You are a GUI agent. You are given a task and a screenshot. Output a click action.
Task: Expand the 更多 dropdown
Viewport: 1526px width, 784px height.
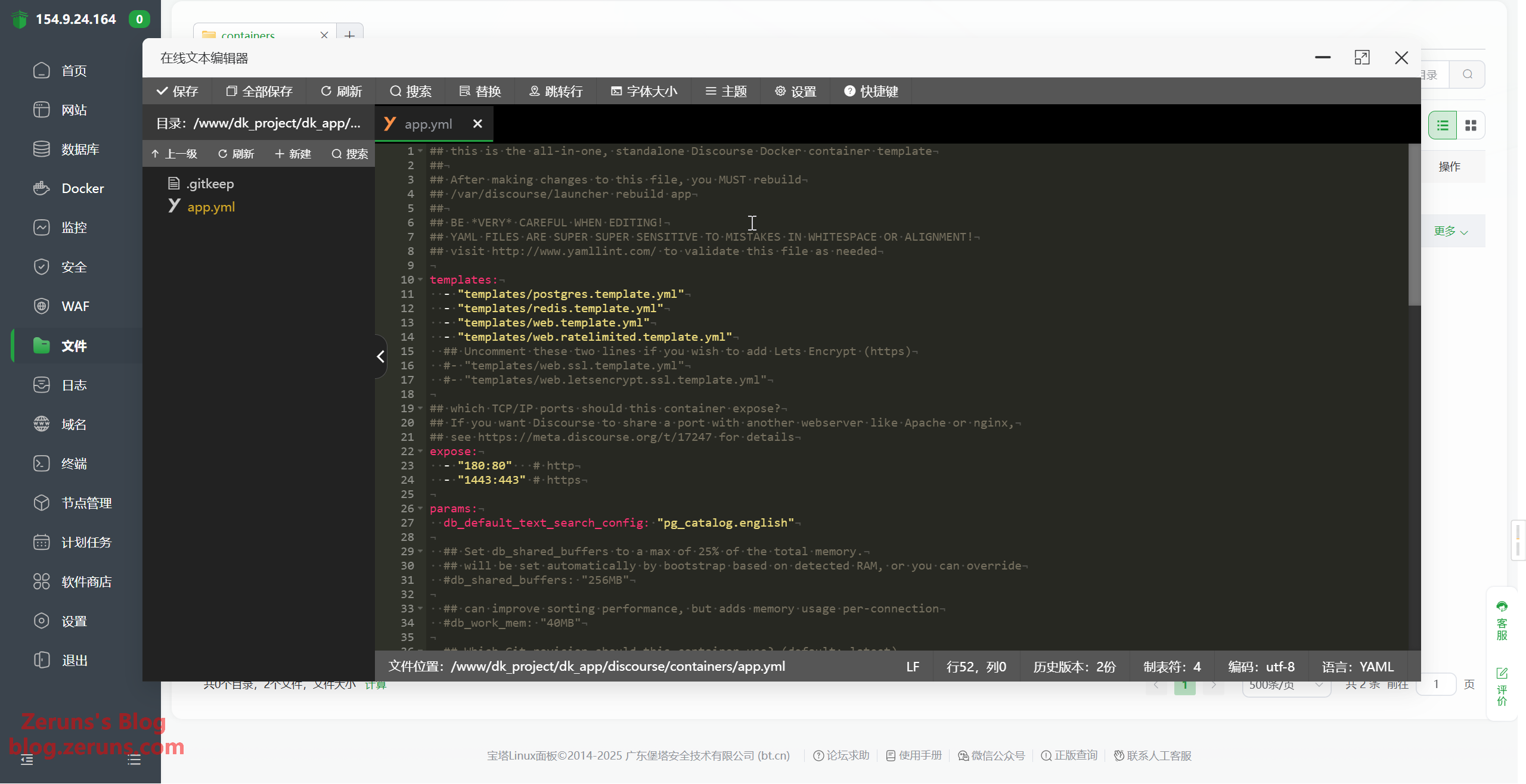pos(1450,231)
